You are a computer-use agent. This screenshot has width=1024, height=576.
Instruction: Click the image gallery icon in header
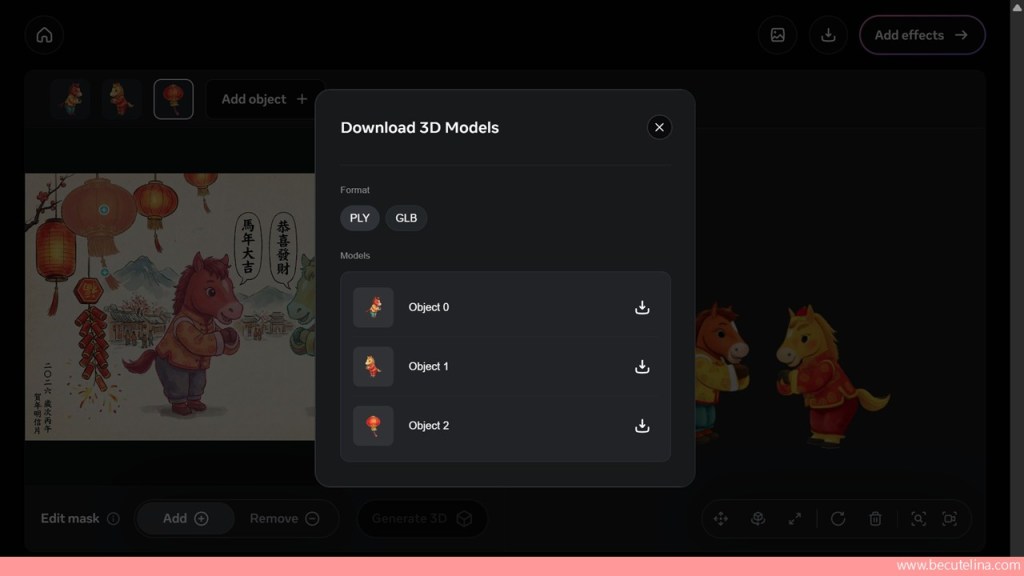(x=777, y=35)
